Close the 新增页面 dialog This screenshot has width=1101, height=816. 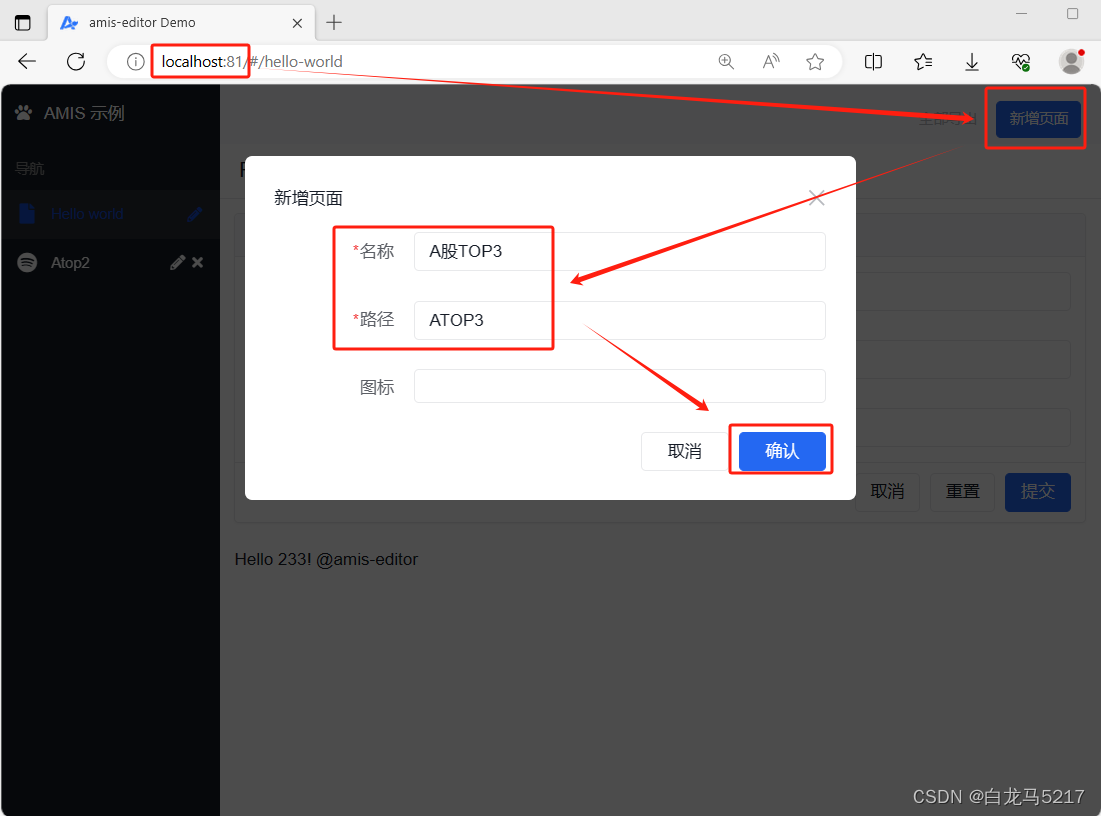click(816, 197)
